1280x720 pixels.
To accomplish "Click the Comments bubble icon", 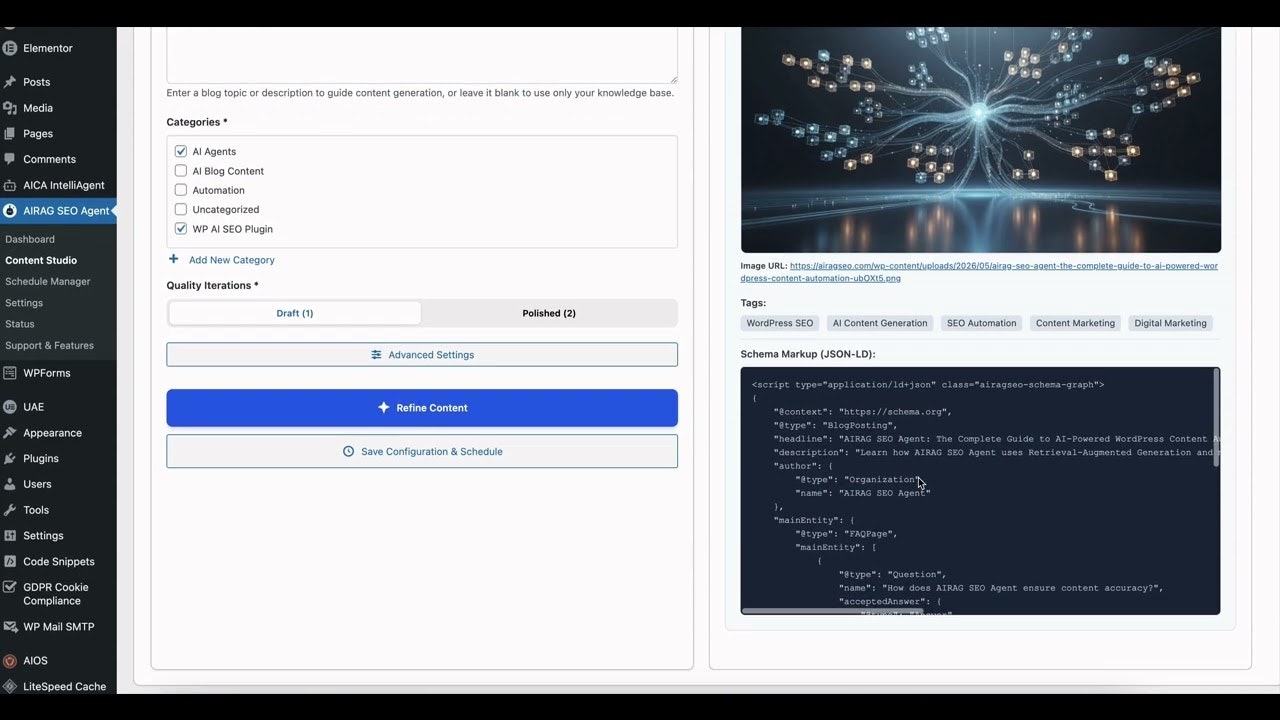I will point(10,159).
